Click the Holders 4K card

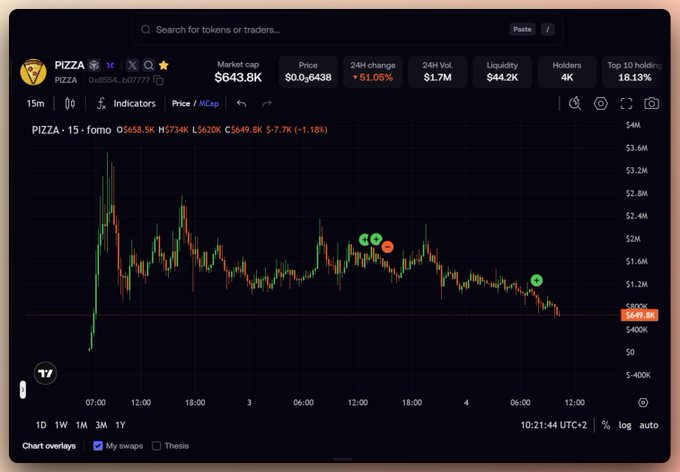point(567,72)
